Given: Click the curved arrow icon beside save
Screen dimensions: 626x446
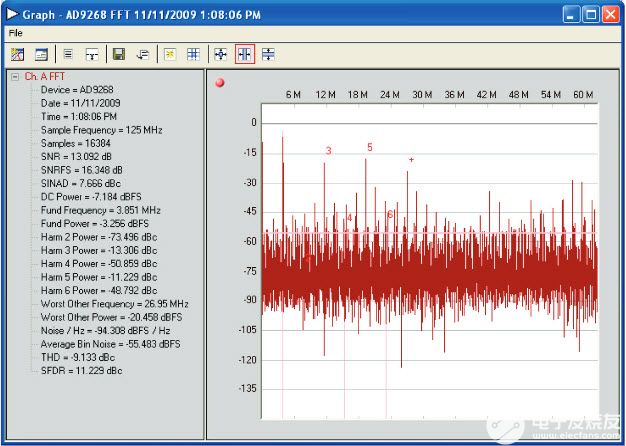Looking at the screenshot, I should [x=143, y=54].
